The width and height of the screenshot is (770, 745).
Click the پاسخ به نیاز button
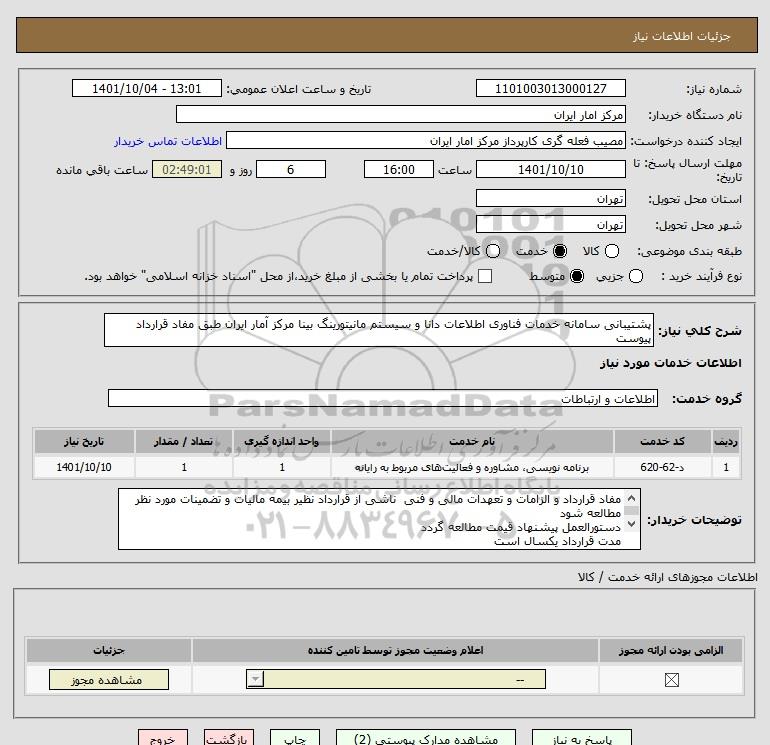(582, 738)
